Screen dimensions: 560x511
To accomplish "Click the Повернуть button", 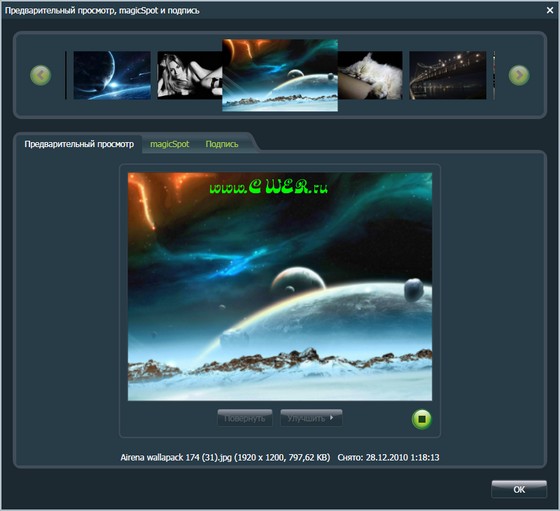I will click(245, 418).
